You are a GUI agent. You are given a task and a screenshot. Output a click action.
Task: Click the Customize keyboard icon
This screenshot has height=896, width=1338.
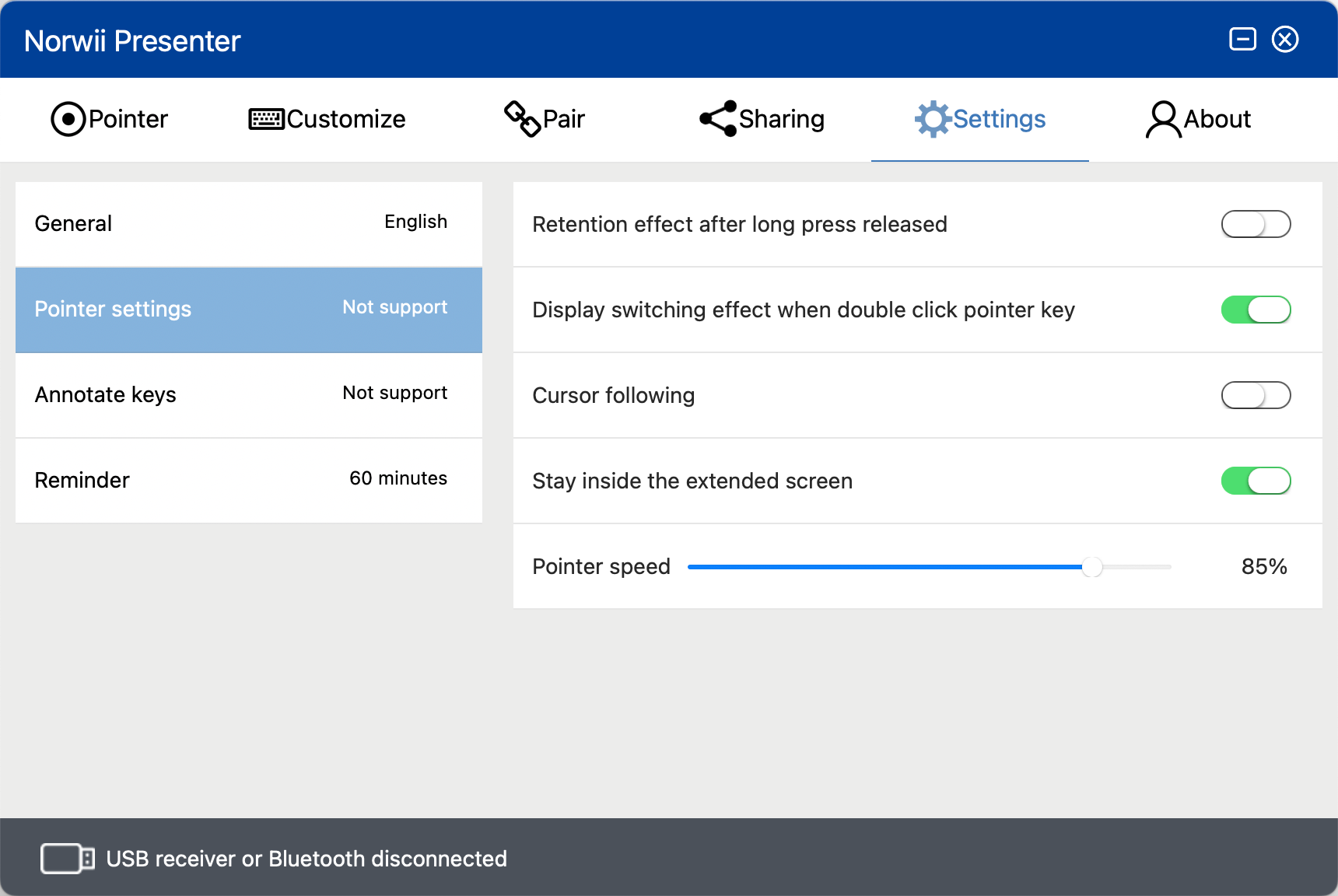pyautogui.click(x=266, y=119)
